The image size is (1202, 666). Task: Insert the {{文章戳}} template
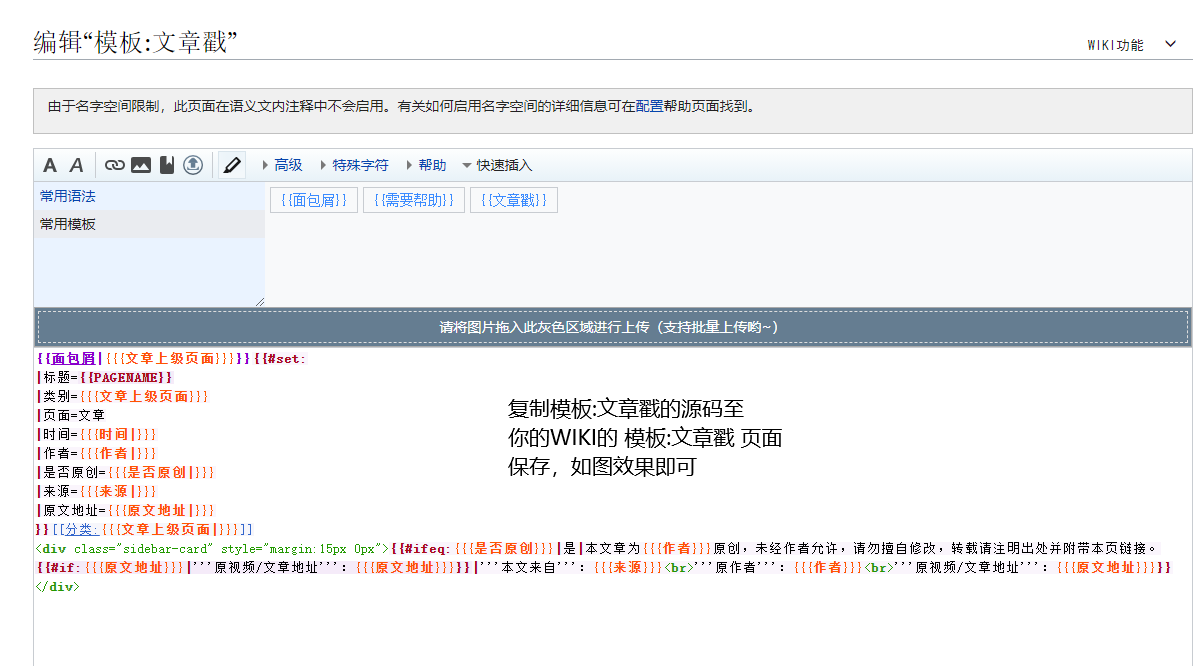pyautogui.click(x=514, y=201)
